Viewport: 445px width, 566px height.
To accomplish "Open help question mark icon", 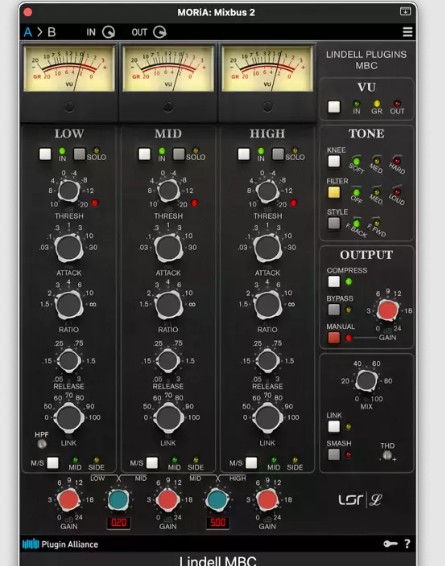I will 407,544.
